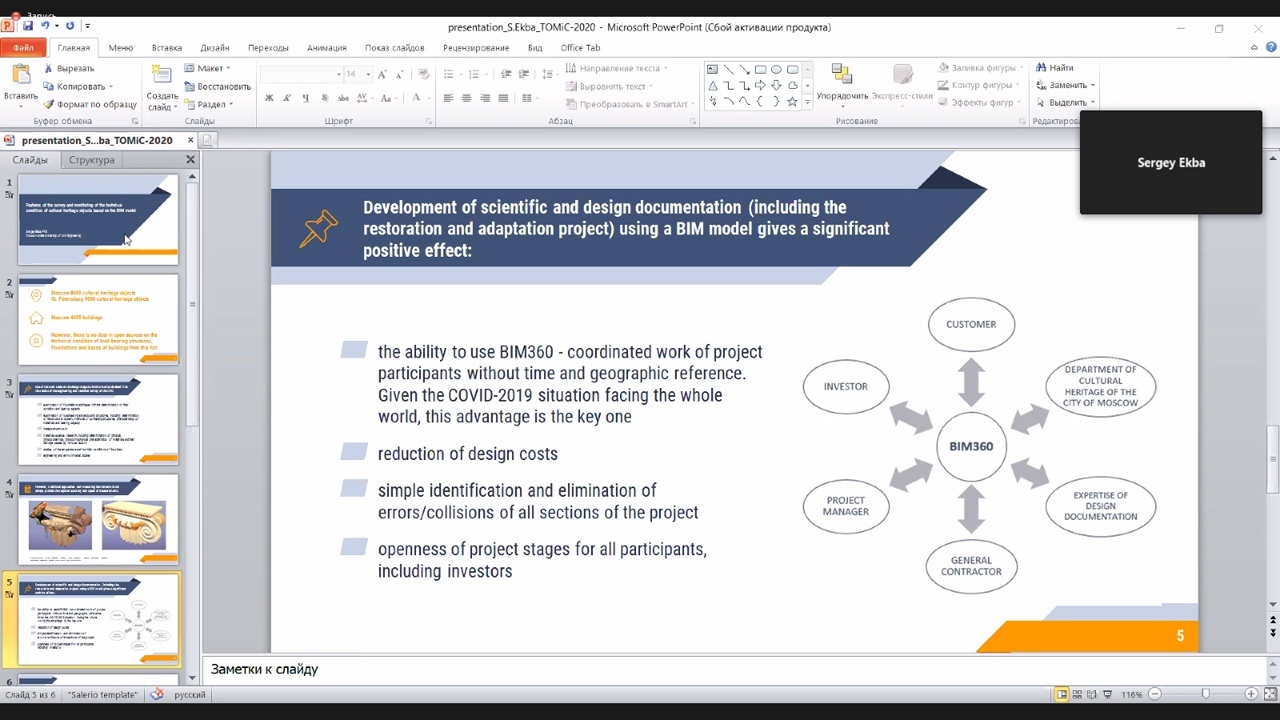Toggle strikethrough (abc) formatting
The height and width of the screenshot is (720, 1280).
341,98
